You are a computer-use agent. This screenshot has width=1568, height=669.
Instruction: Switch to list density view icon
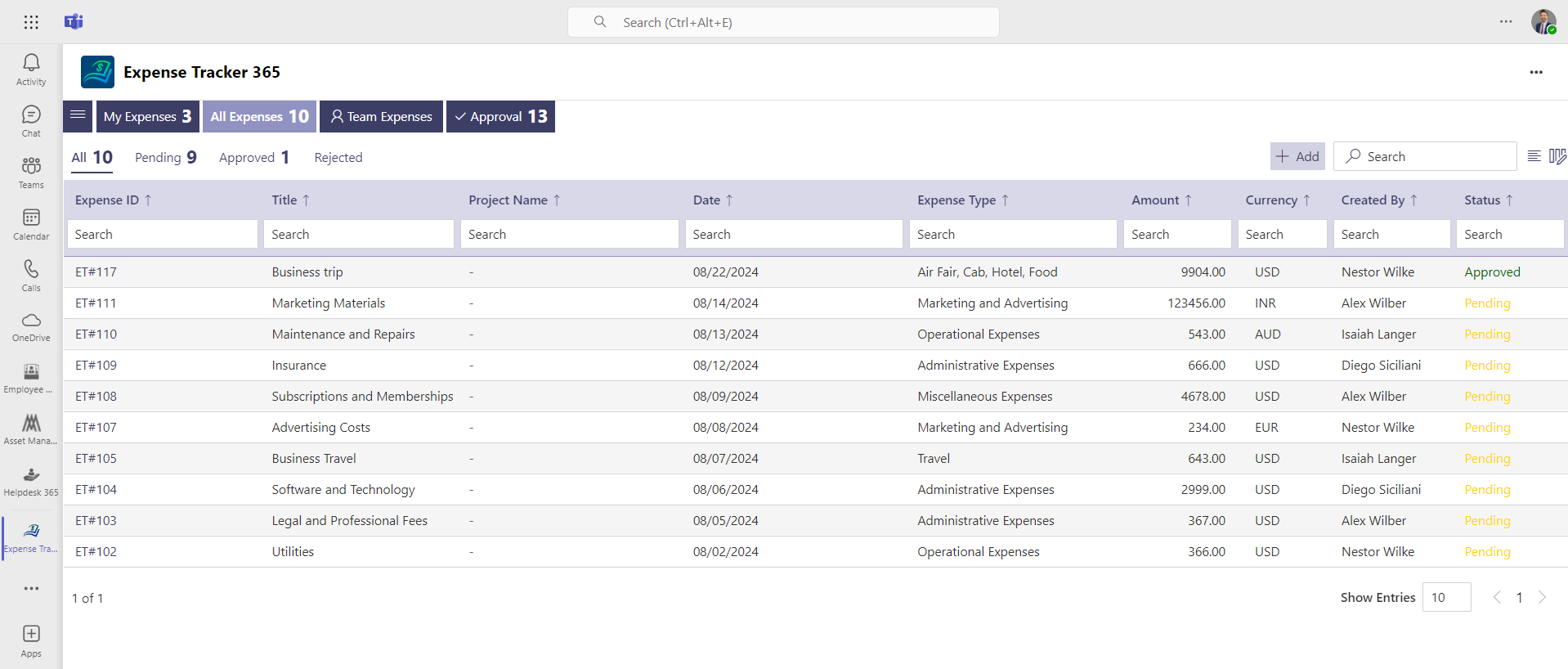tap(1534, 156)
